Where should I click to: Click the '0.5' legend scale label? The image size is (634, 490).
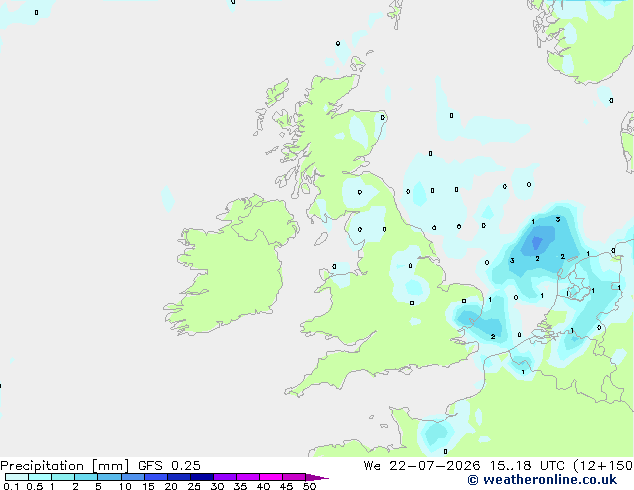[35, 486]
